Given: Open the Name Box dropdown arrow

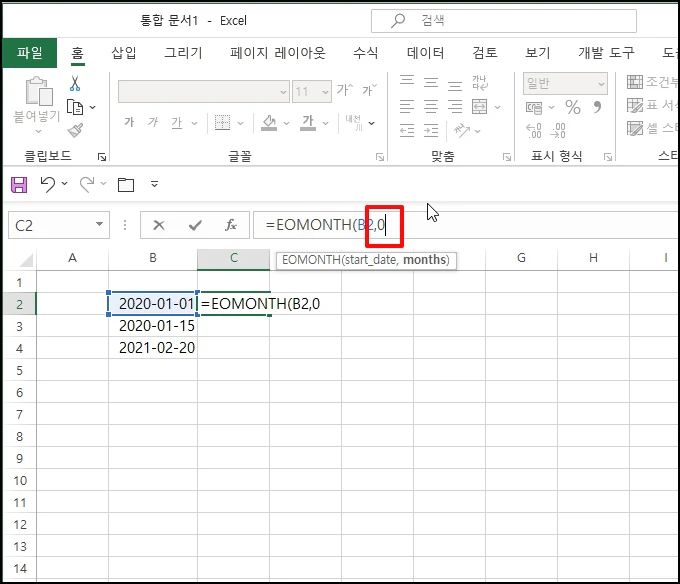Looking at the screenshot, I should point(99,224).
